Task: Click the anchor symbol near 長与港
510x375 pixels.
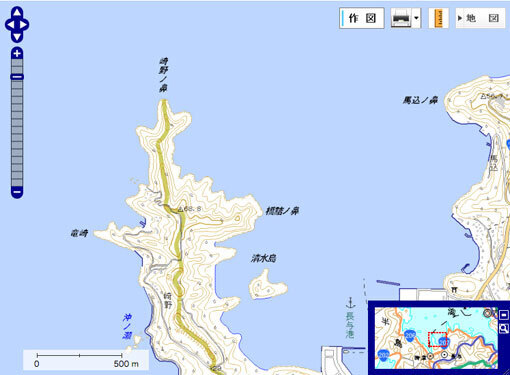Action: [350, 303]
